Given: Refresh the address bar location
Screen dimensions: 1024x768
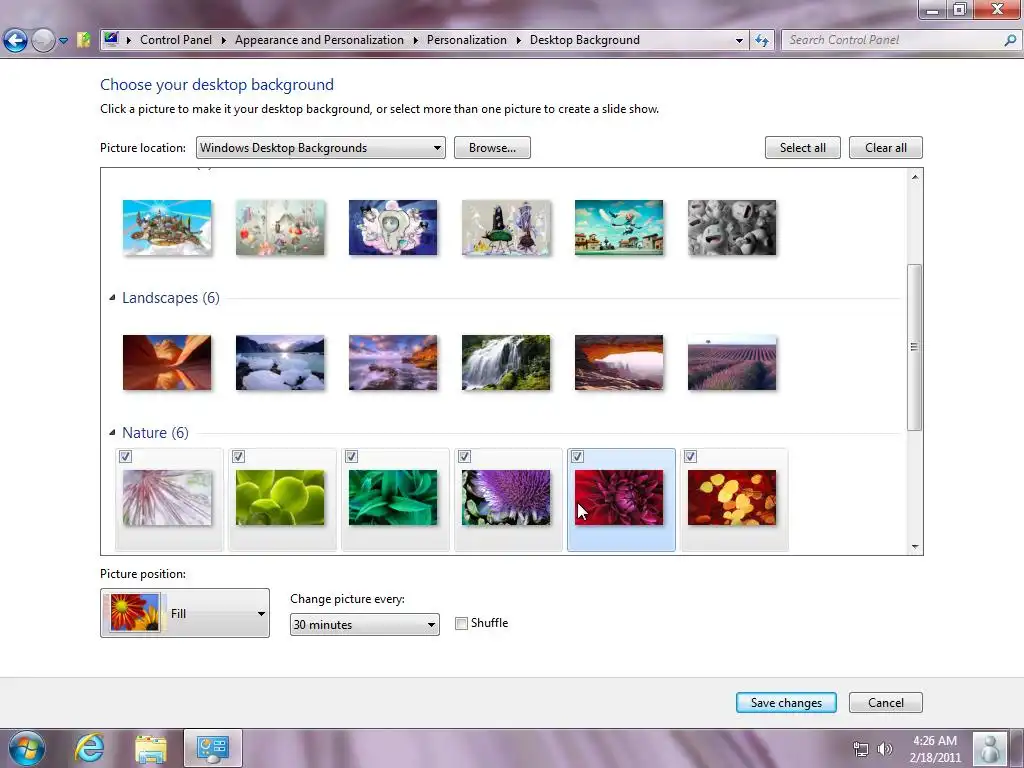Looking at the screenshot, I should pyautogui.click(x=761, y=40).
